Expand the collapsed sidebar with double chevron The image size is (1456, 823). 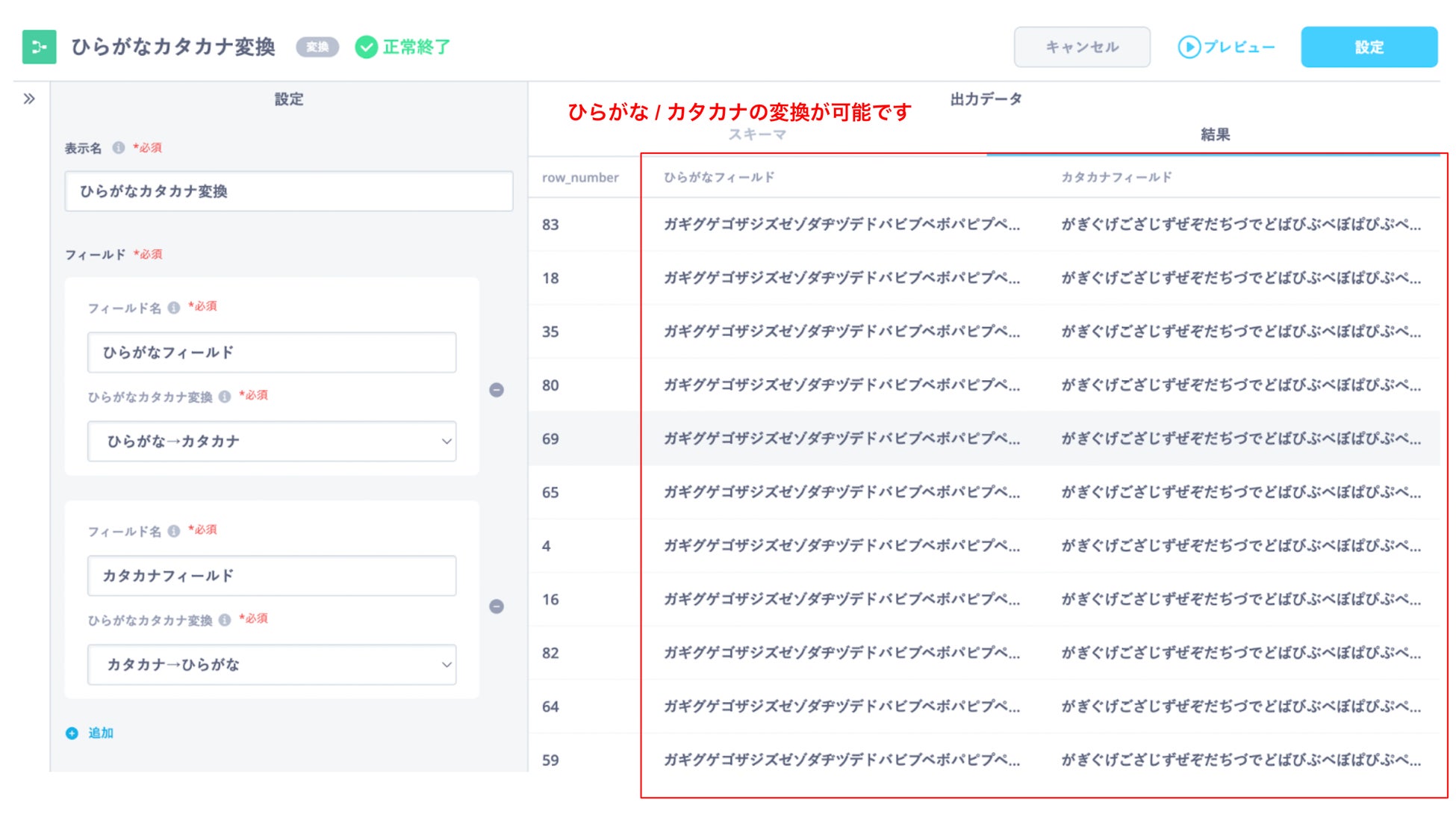(x=29, y=99)
